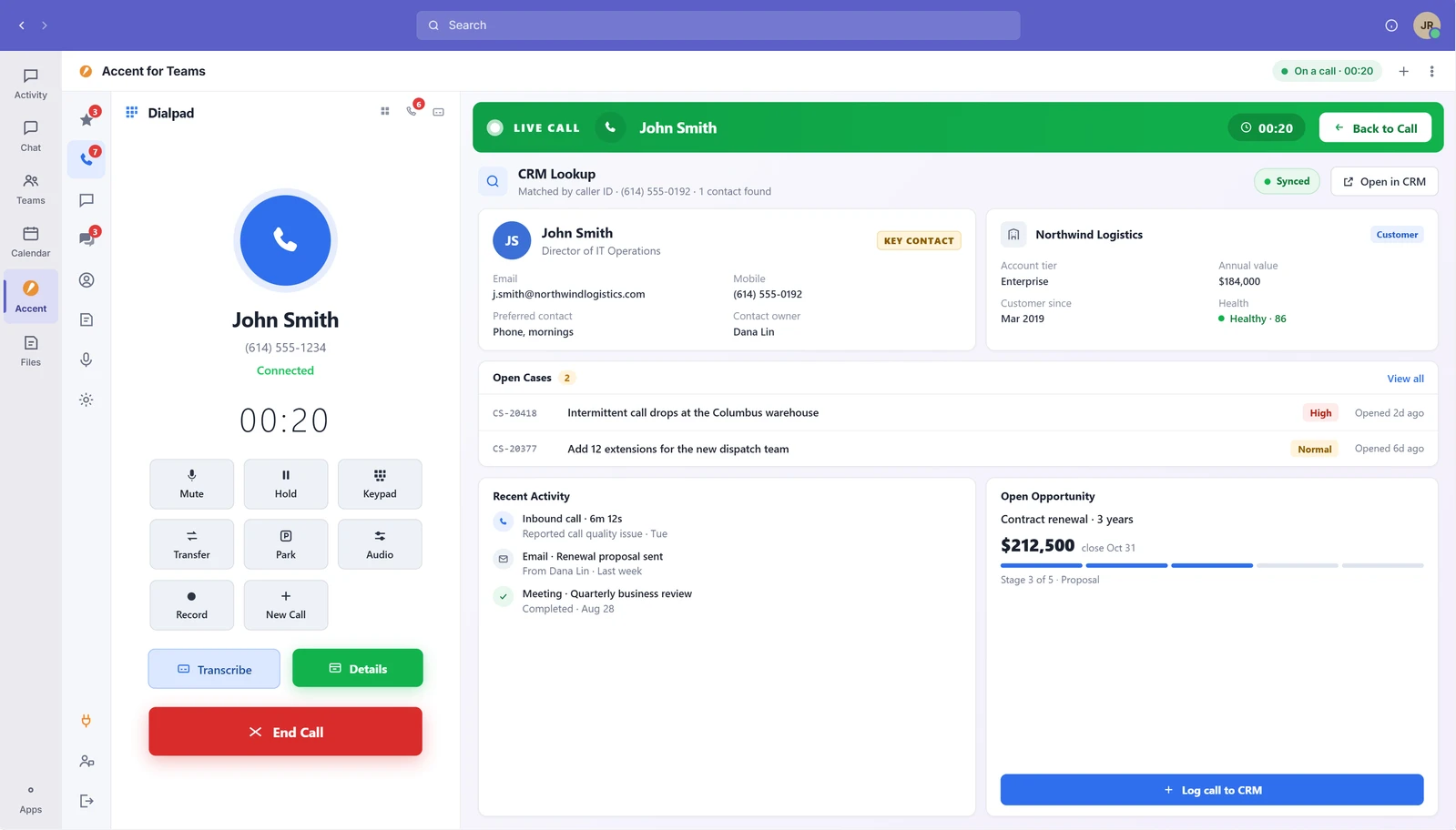Start recording with the Record button
Viewport: 1456px width, 830px height.
pos(191,605)
